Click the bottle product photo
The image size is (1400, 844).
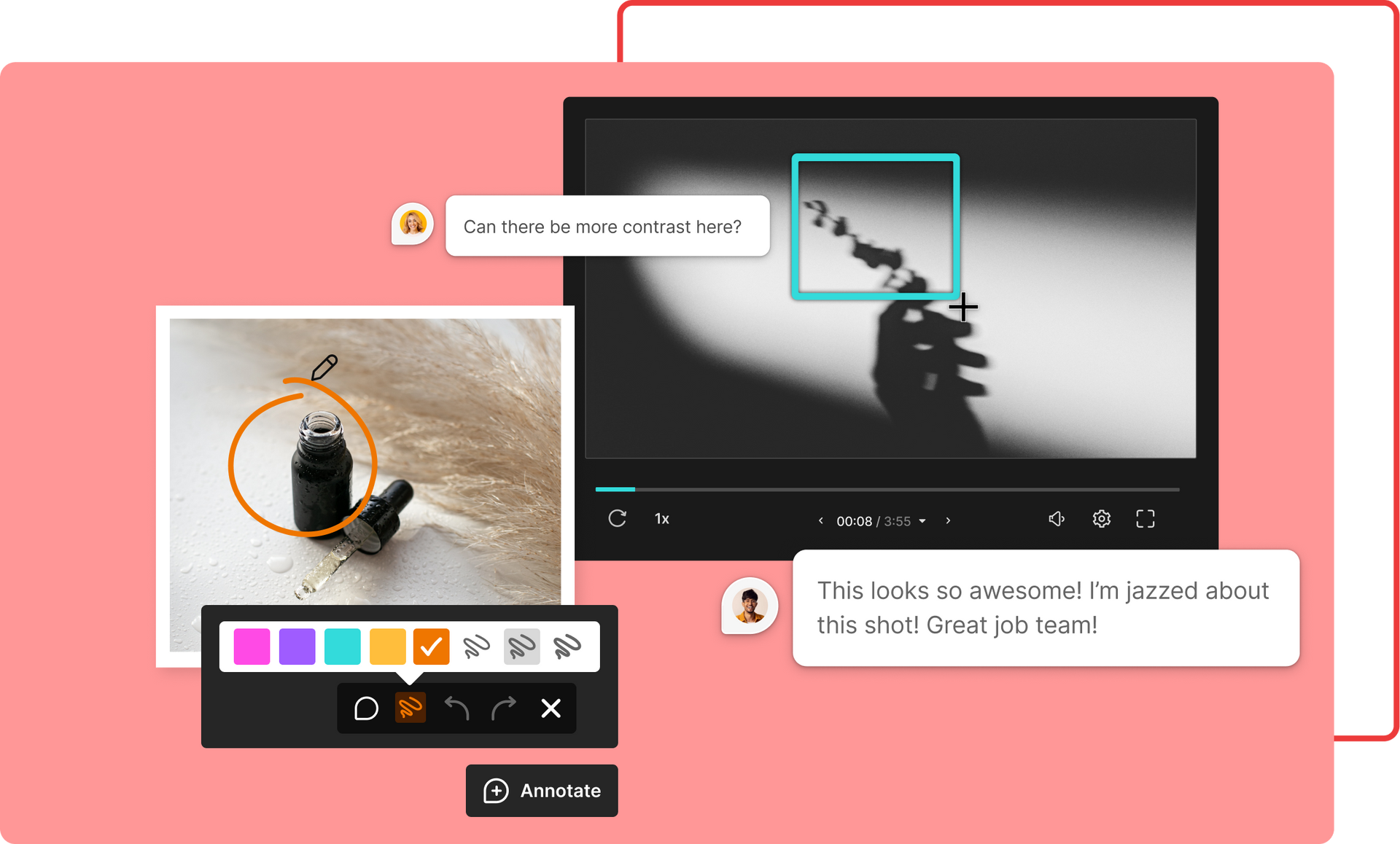tap(365, 461)
